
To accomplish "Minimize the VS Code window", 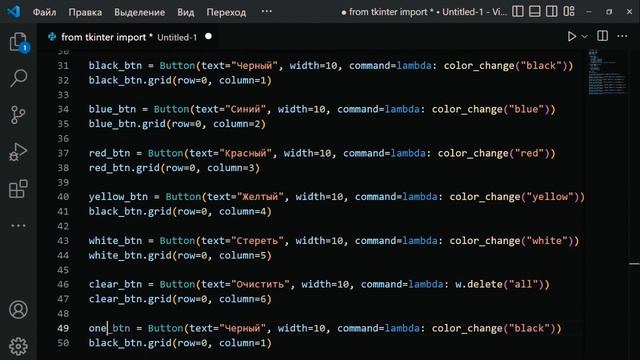I will click(x=589, y=12).
